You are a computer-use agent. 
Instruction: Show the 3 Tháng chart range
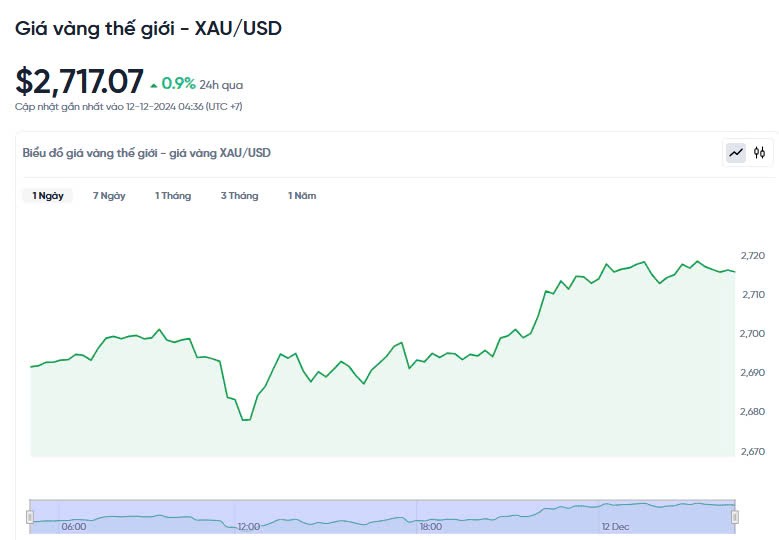239,196
